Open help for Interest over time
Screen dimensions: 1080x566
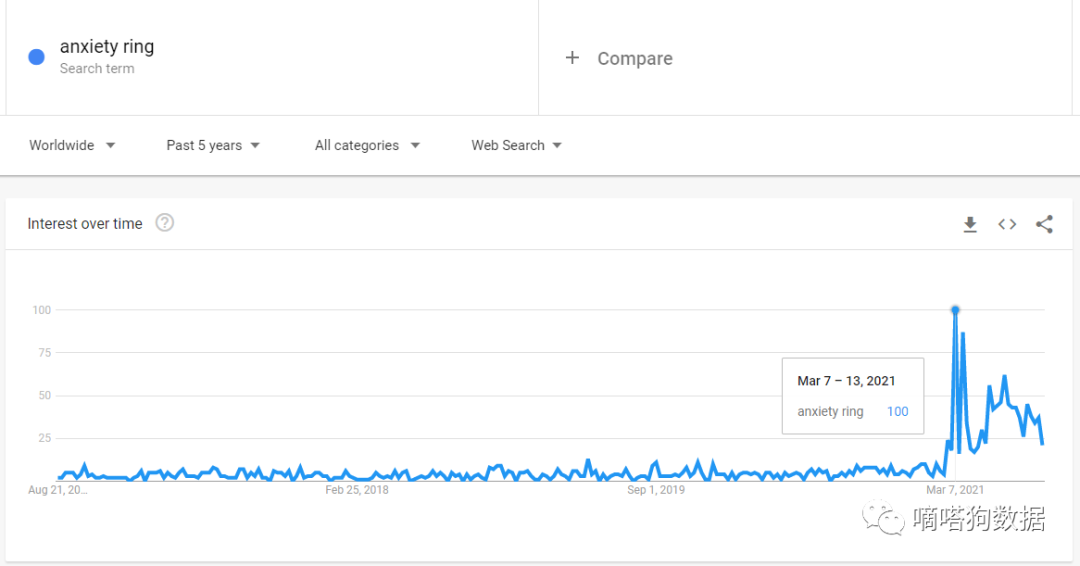point(165,223)
